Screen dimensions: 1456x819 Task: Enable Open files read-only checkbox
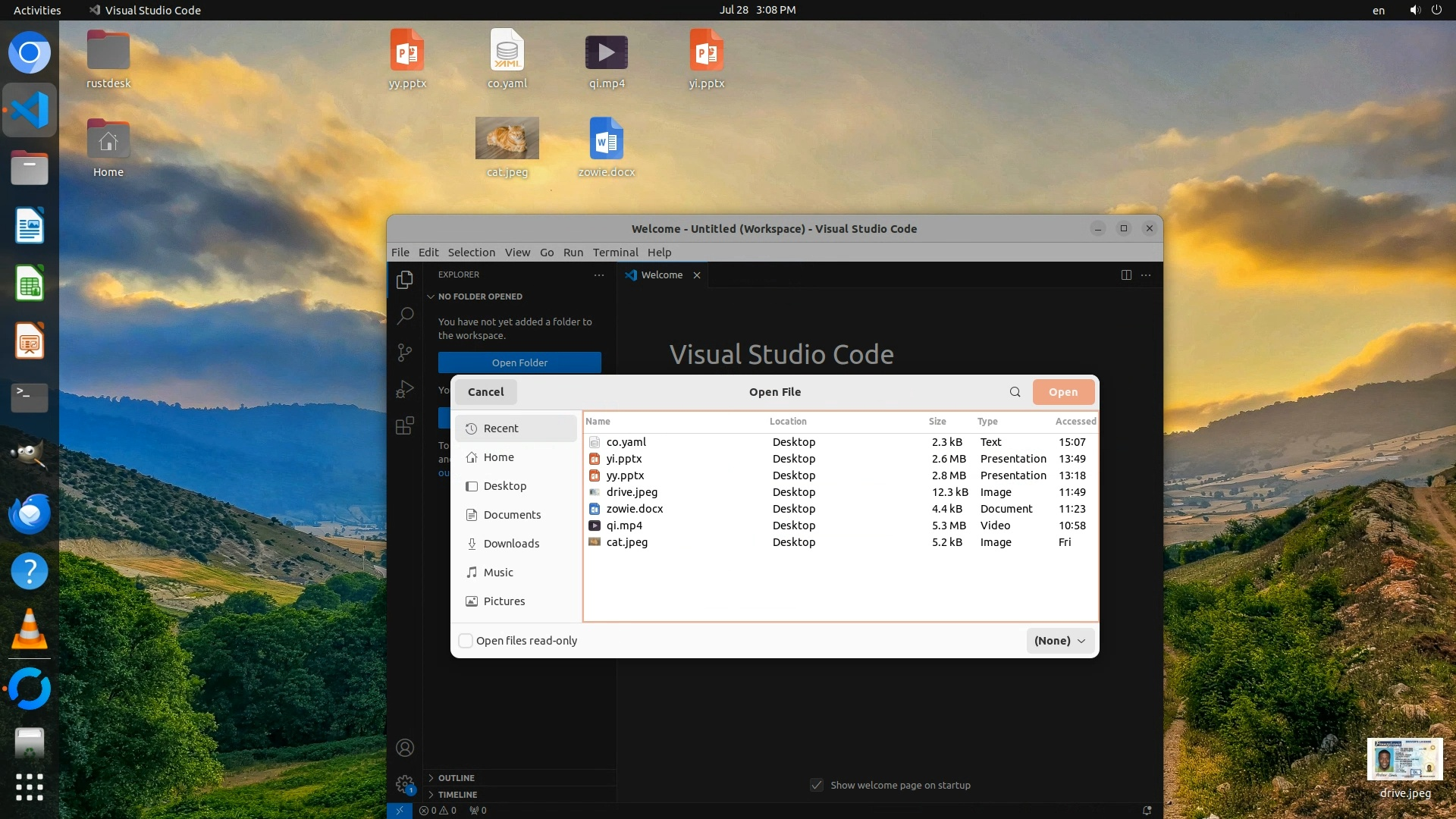click(466, 641)
